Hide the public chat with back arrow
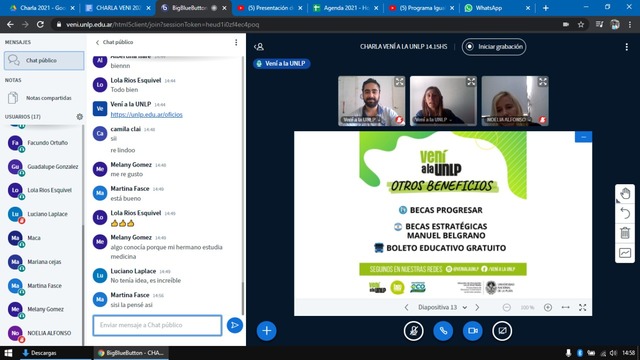The height and width of the screenshot is (360, 640). click(114, 42)
